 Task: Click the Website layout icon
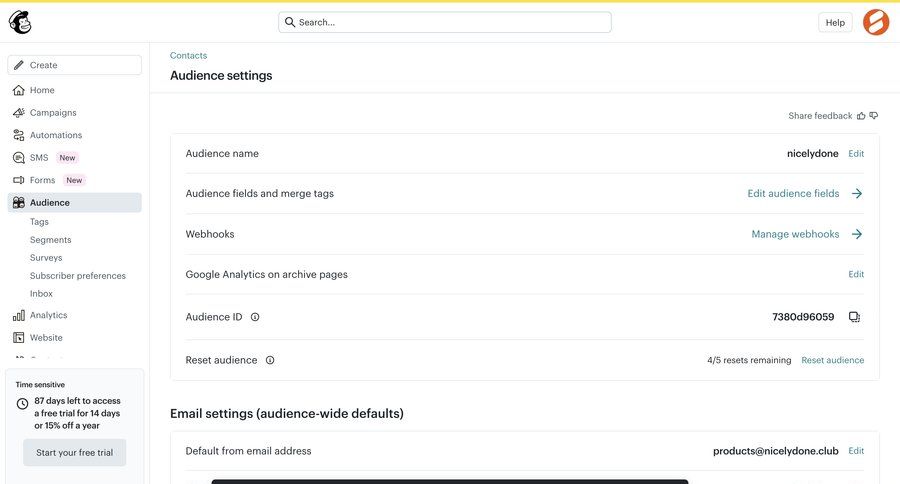pos(19,338)
